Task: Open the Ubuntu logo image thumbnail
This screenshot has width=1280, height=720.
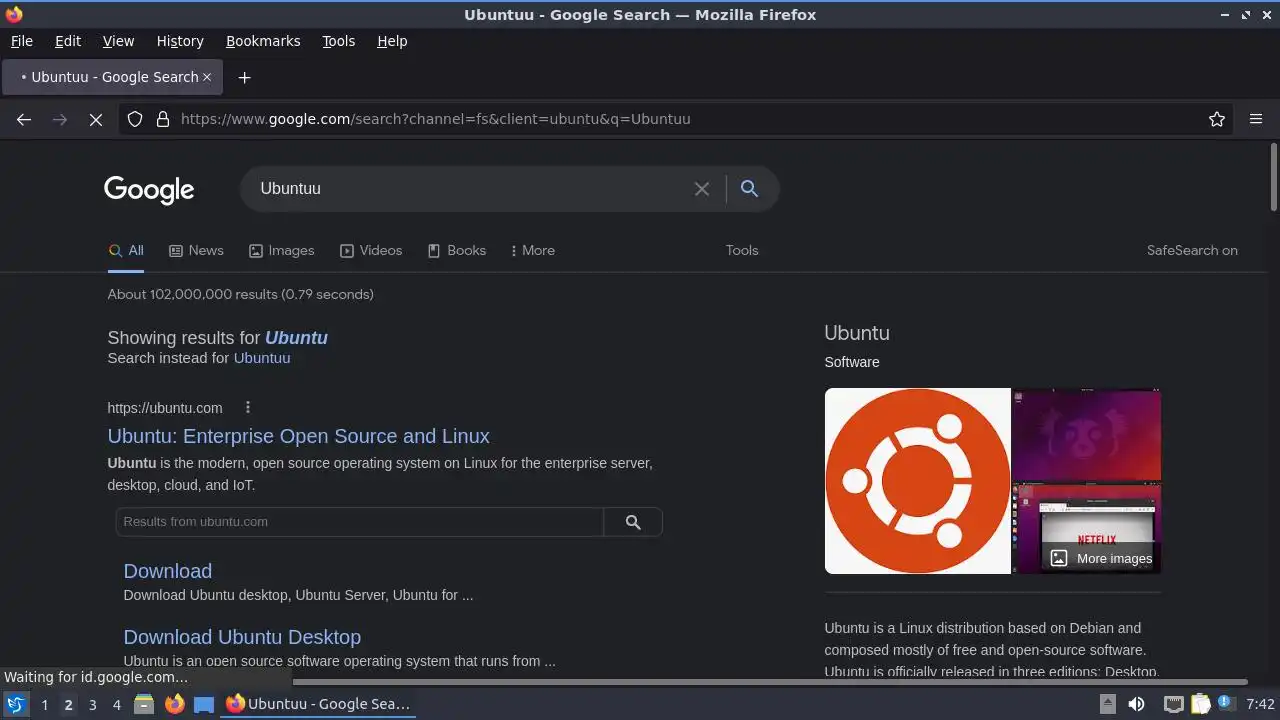Action: pos(918,481)
